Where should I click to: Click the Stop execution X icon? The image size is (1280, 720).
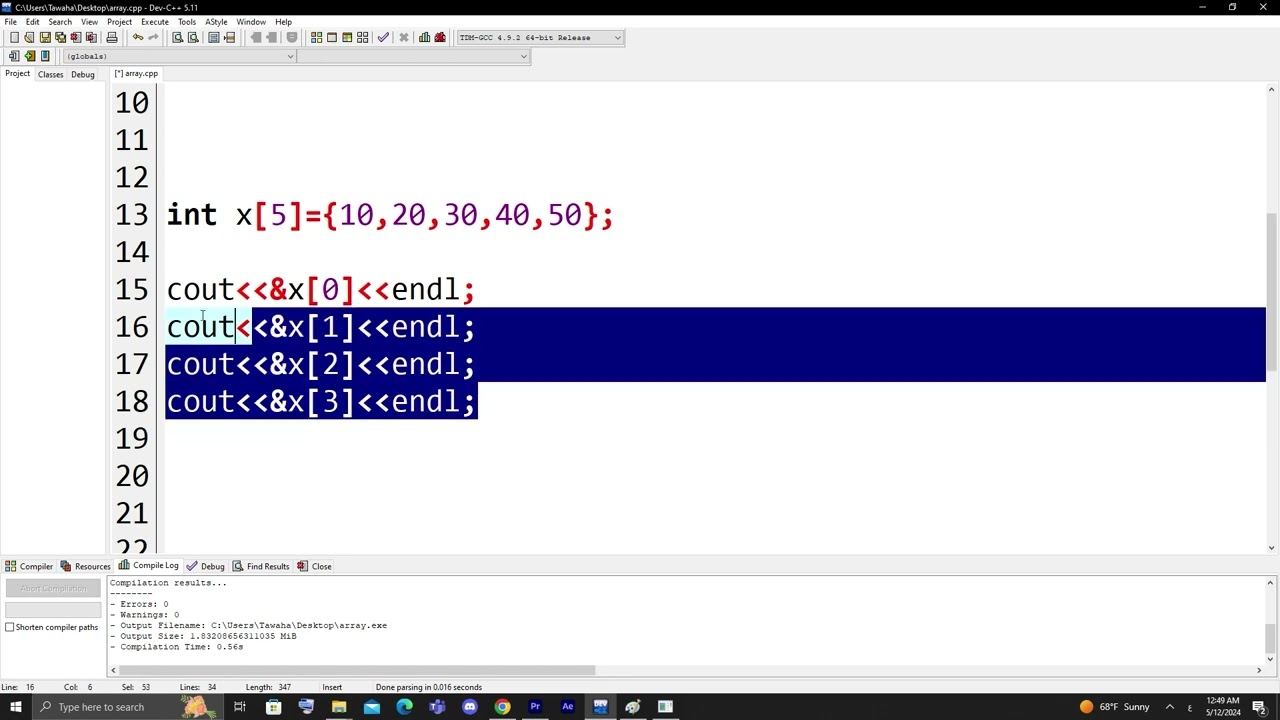(x=404, y=38)
